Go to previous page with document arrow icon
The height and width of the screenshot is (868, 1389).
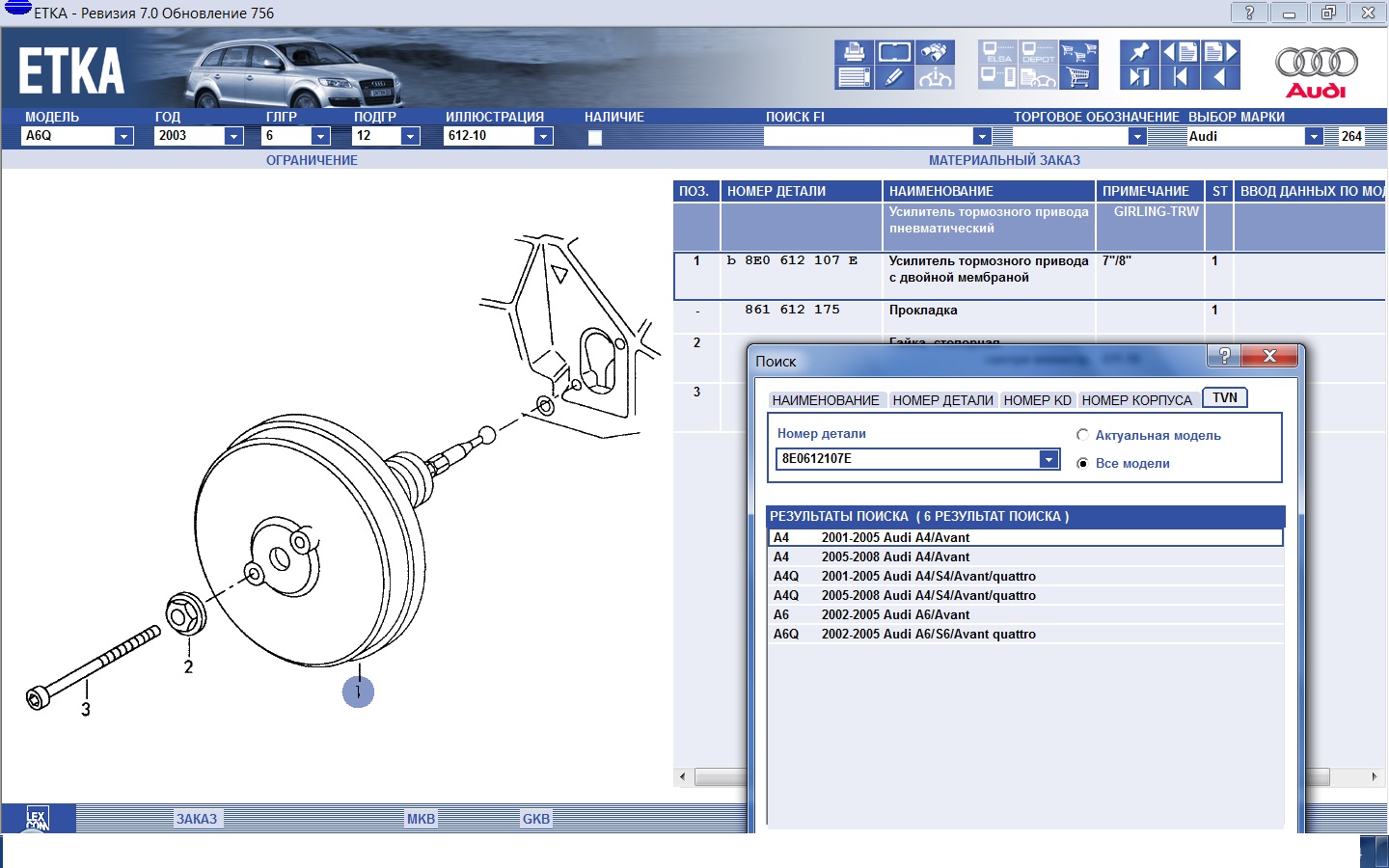point(1180,52)
